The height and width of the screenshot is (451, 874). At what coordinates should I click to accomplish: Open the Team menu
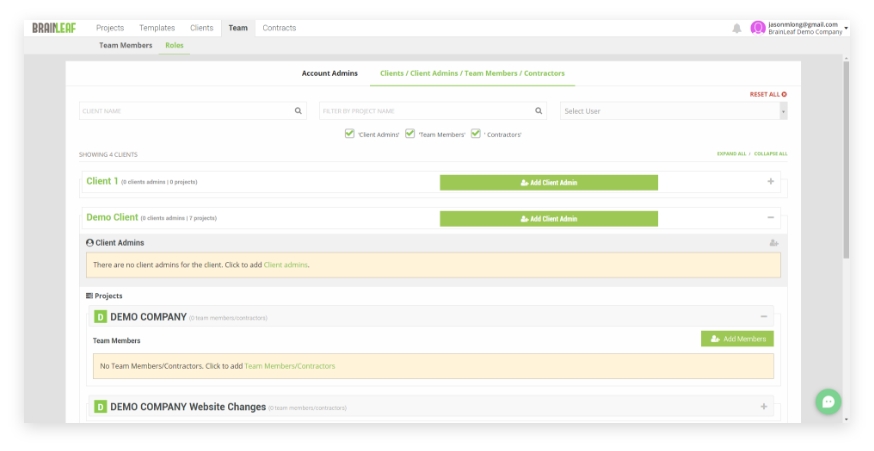tap(238, 28)
